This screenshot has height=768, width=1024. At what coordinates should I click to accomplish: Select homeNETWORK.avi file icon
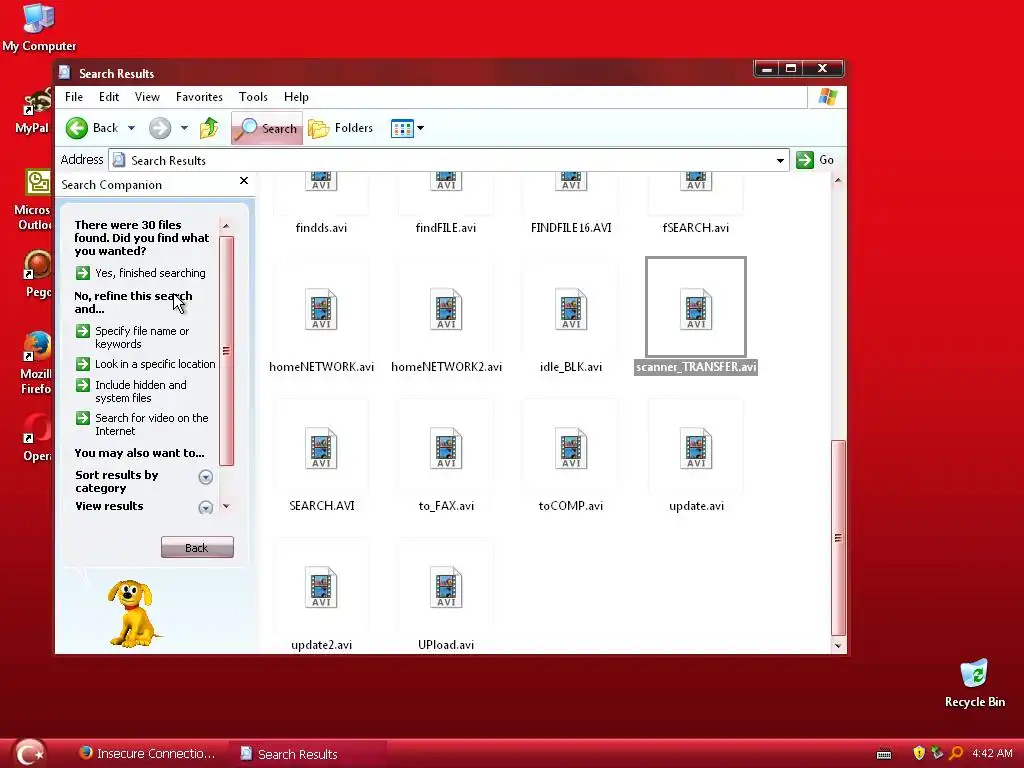(321, 310)
